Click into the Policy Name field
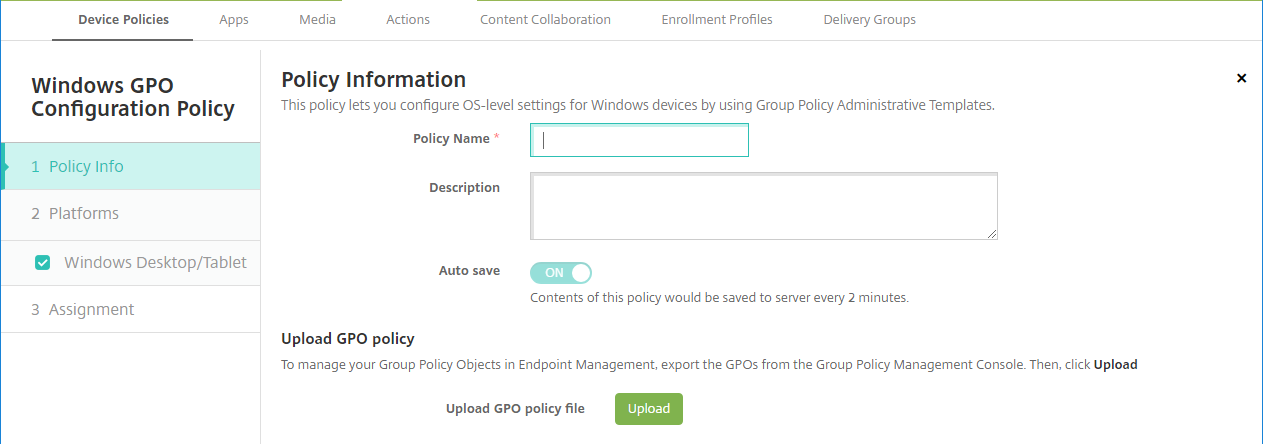Screen dimensions: 1263x444 pyautogui.click(x=639, y=141)
